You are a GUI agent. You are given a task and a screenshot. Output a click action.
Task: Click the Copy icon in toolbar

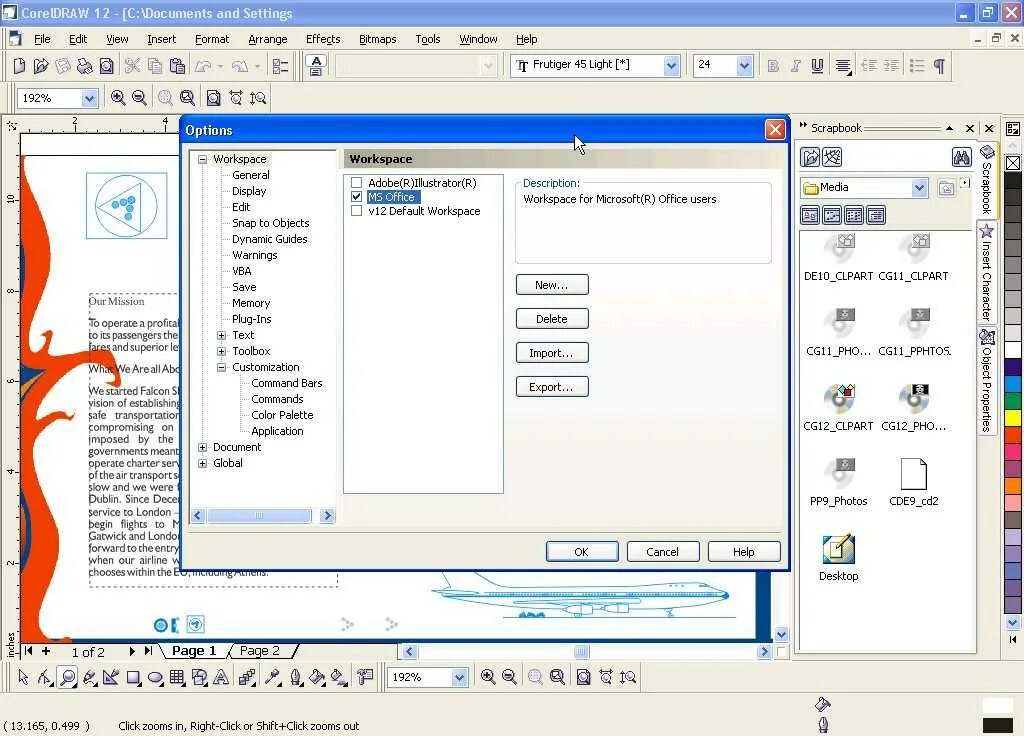pos(155,65)
